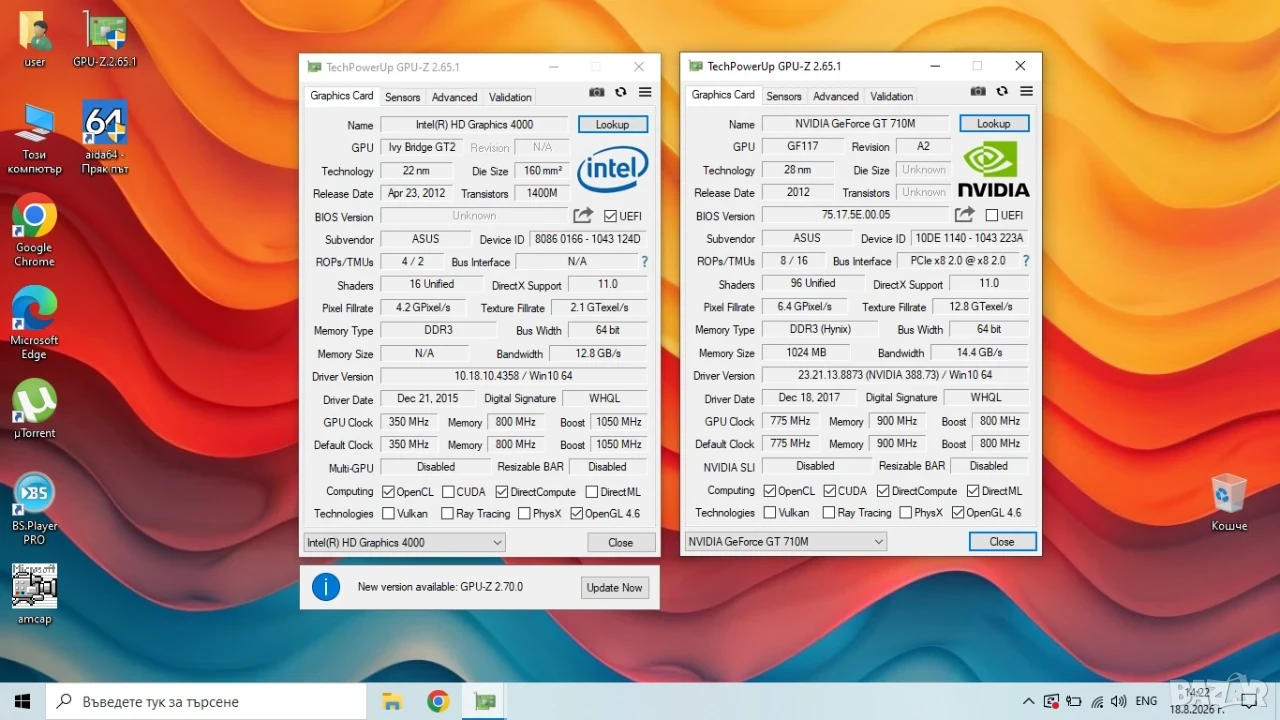This screenshot has height=720, width=1280.
Task: Select the aida64 desktop shortcut
Action: pyautogui.click(x=105, y=138)
